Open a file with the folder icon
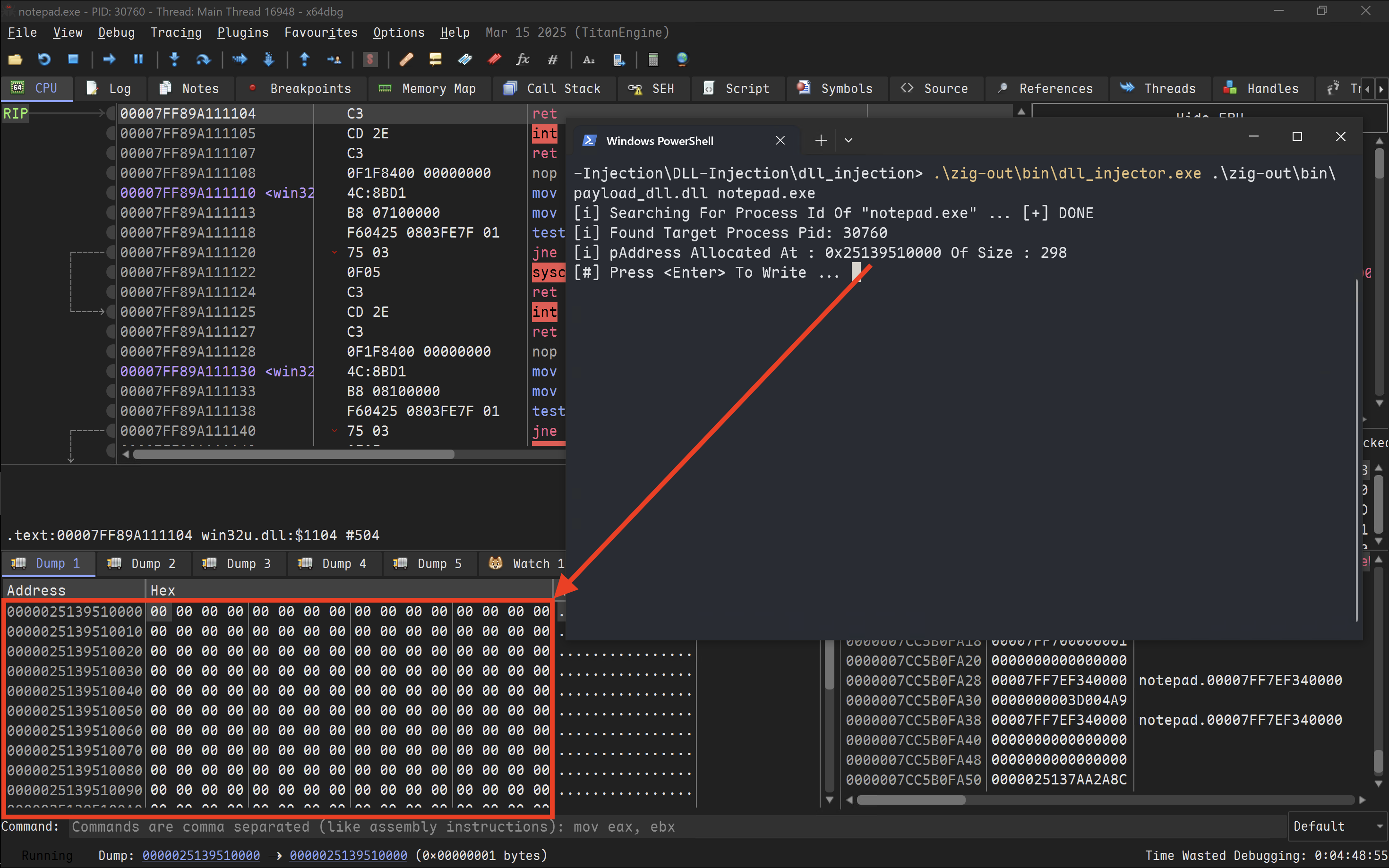 tap(15, 59)
